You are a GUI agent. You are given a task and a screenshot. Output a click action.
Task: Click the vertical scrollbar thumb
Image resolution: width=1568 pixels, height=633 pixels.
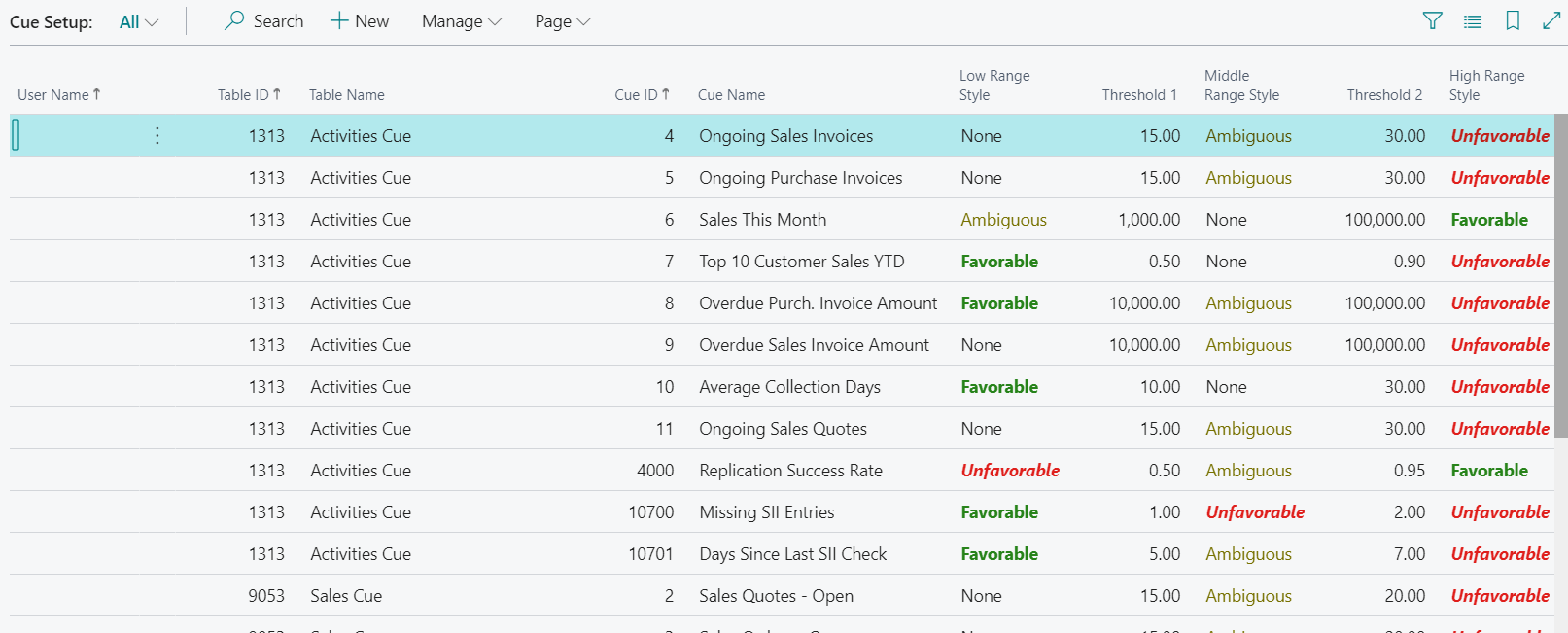click(x=1560, y=272)
